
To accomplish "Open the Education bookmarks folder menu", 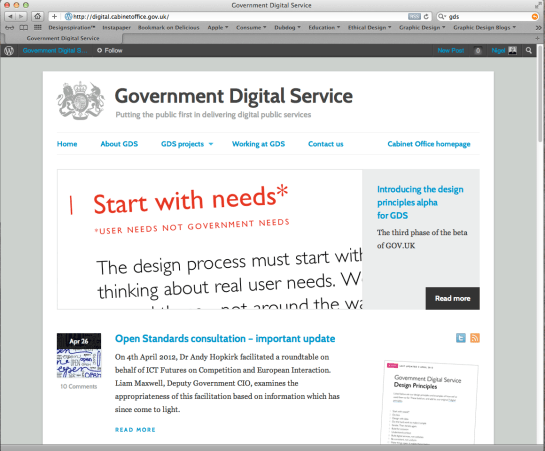I will [x=324, y=27].
